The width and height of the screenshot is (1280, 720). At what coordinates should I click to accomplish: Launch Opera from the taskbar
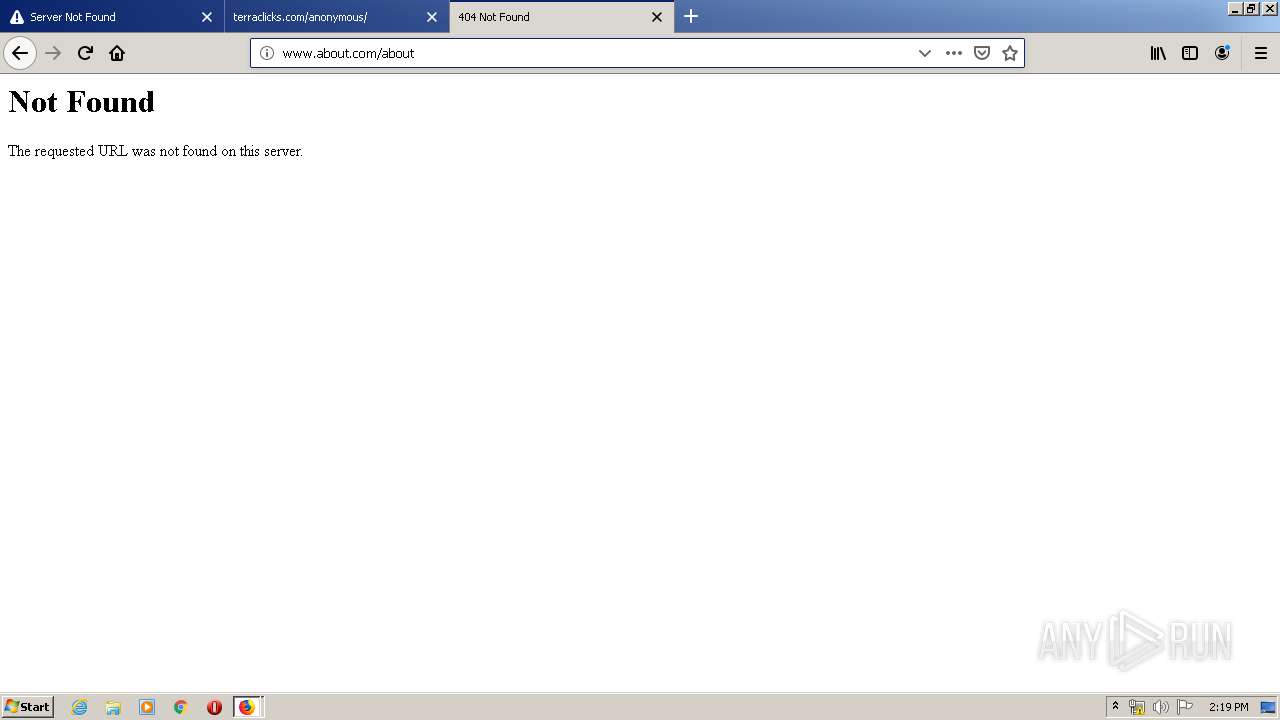214,707
